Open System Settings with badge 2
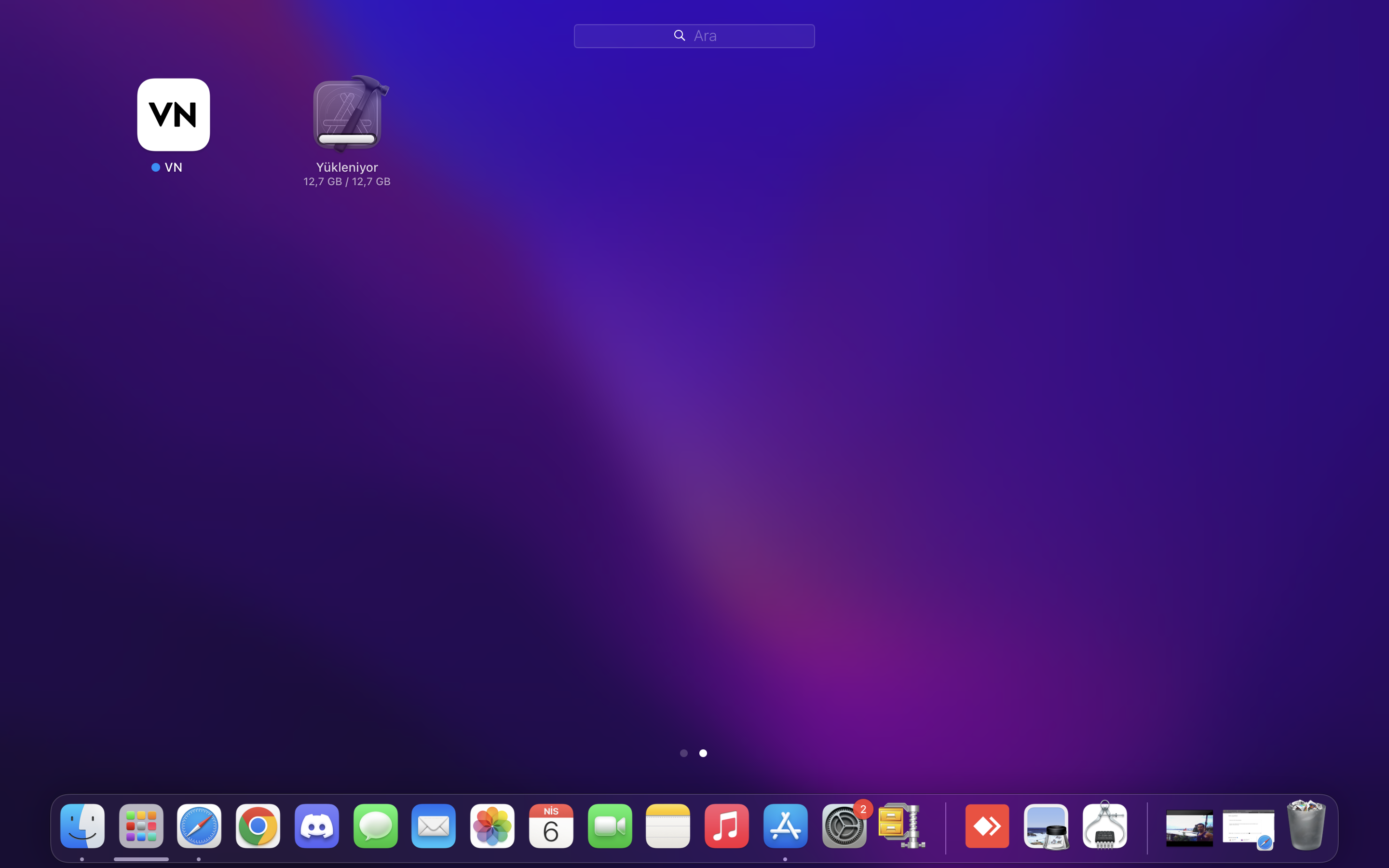1389x868 pixels. [844, 827]
